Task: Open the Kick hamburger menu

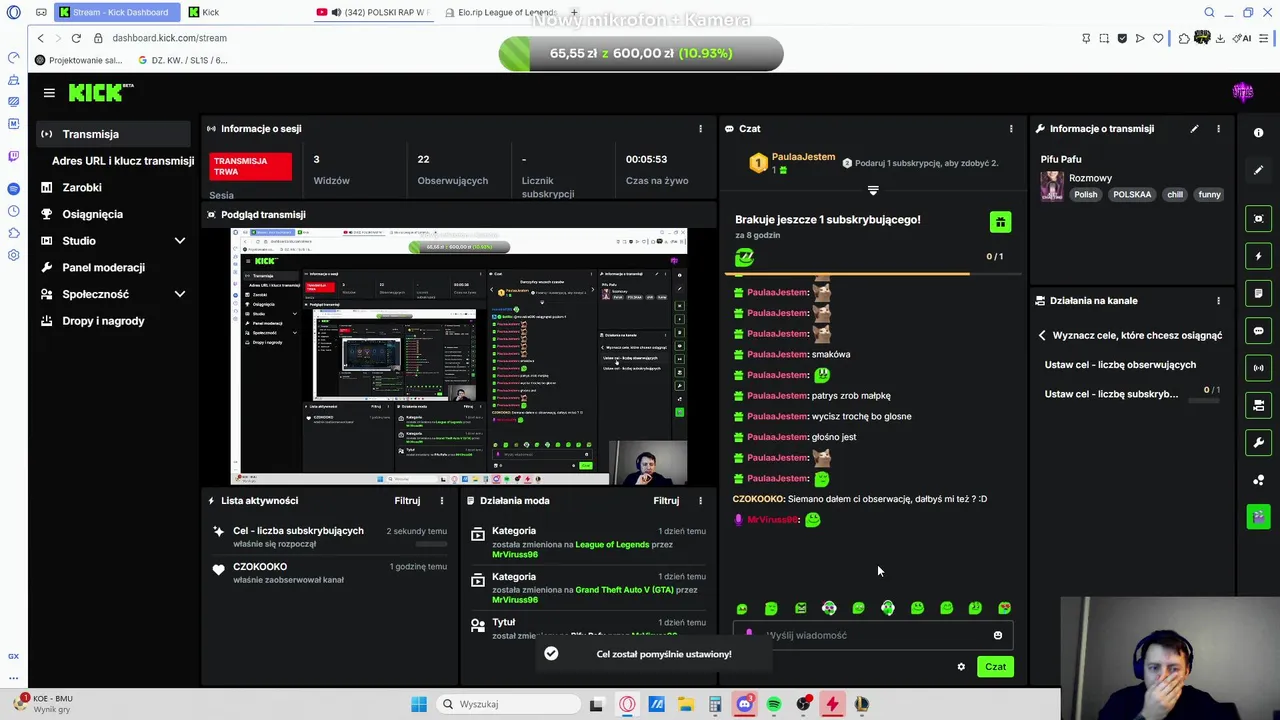Action: tap(49, 93)
